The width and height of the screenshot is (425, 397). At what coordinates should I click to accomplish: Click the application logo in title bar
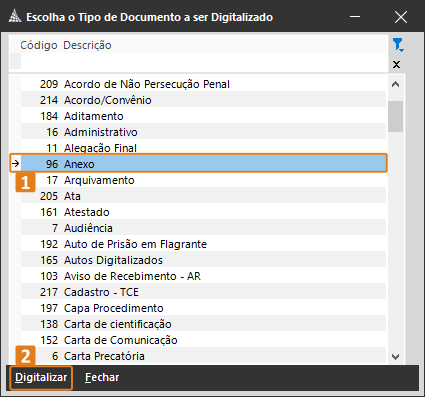point(15,17)
